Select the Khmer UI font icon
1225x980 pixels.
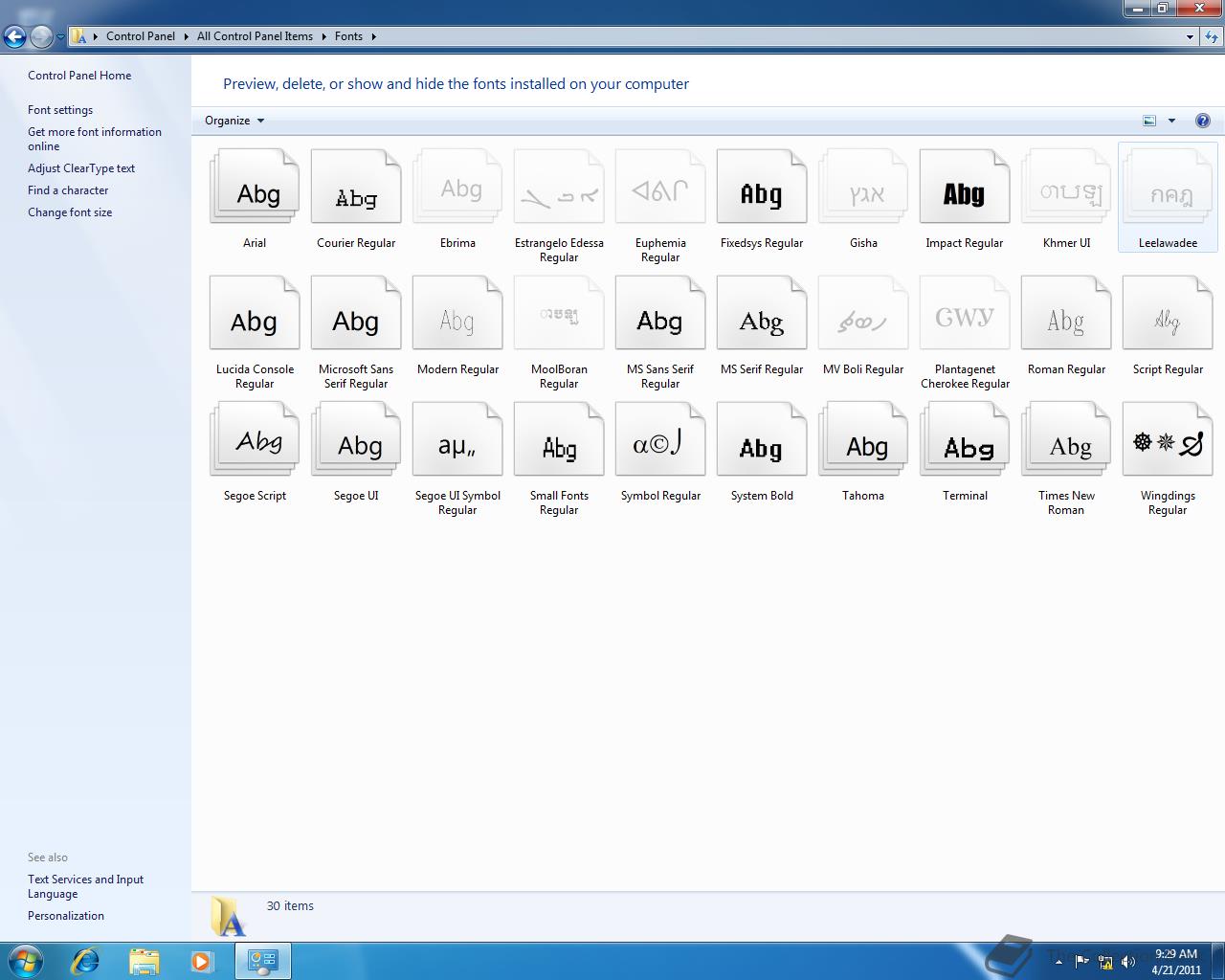point(1066,188)
